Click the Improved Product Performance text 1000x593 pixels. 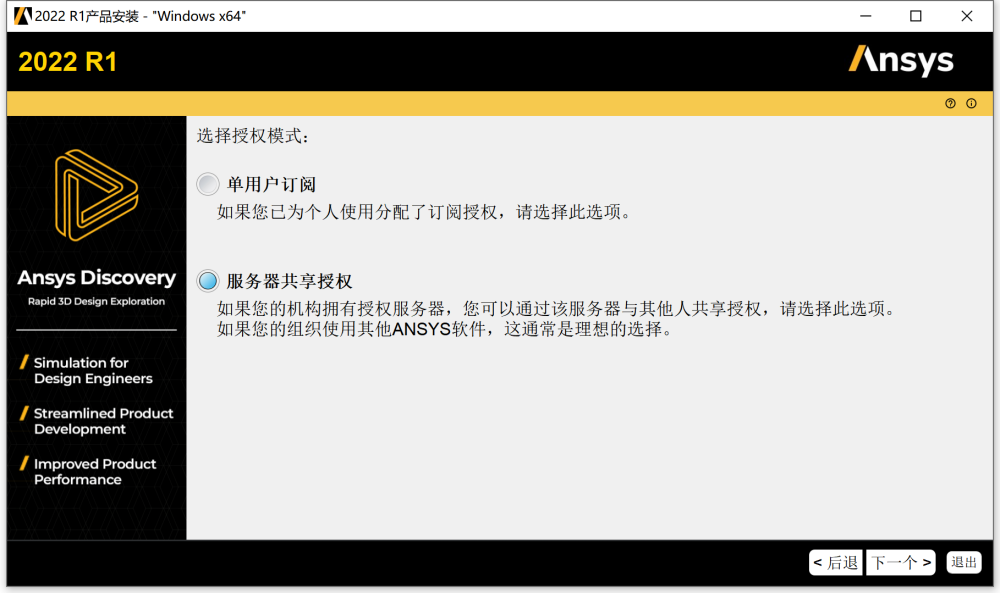click(95, 471)
